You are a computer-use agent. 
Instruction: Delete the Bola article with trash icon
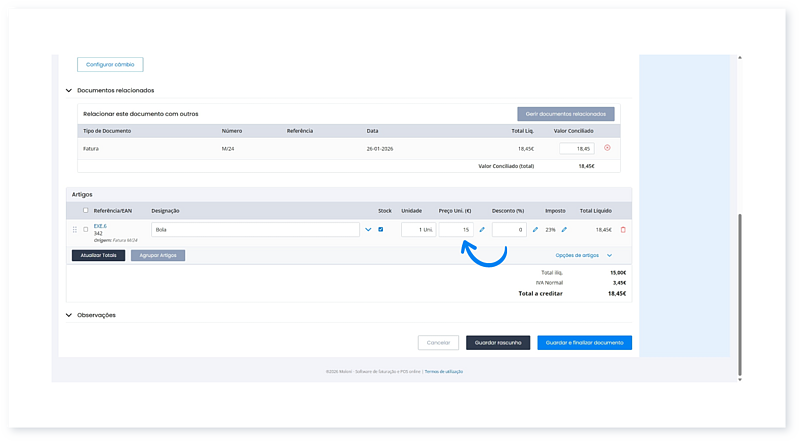(x=623, y=230)
